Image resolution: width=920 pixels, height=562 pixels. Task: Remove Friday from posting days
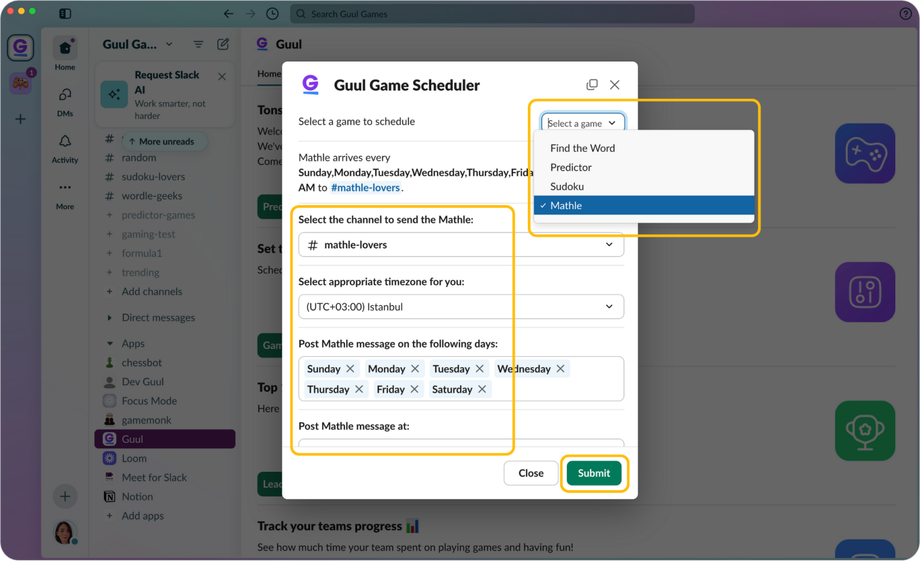414,389
